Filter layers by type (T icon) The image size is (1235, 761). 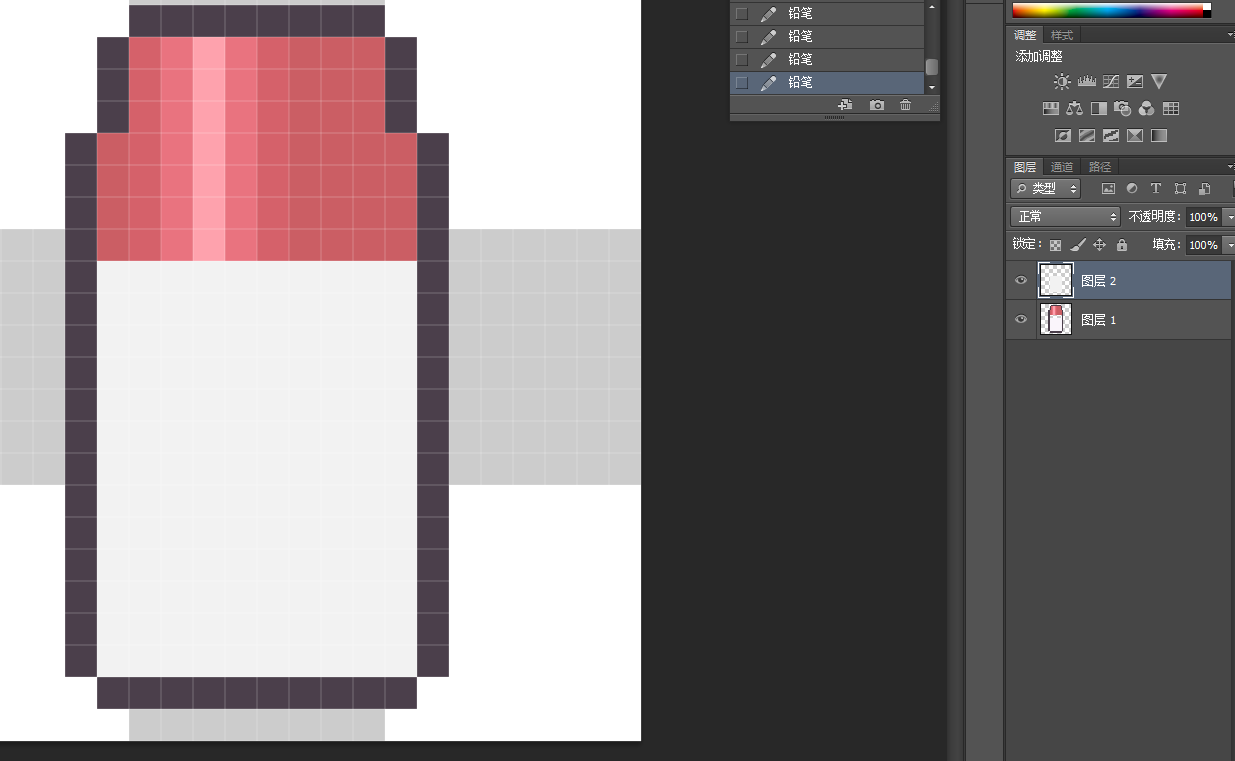1156,188
